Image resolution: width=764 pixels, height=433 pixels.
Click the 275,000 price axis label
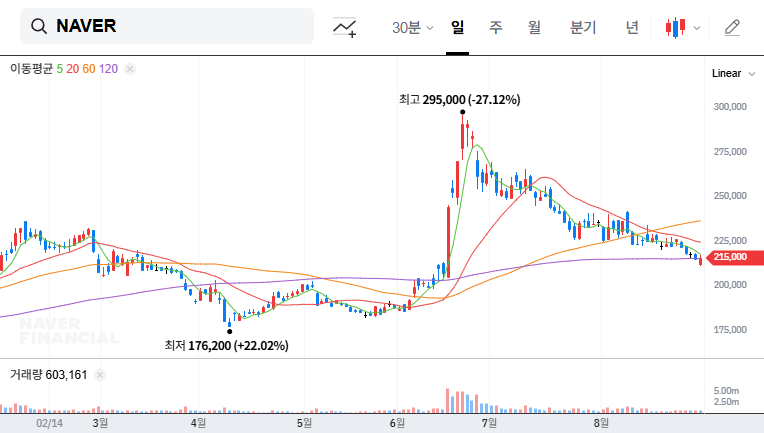[x=730, y=152]
